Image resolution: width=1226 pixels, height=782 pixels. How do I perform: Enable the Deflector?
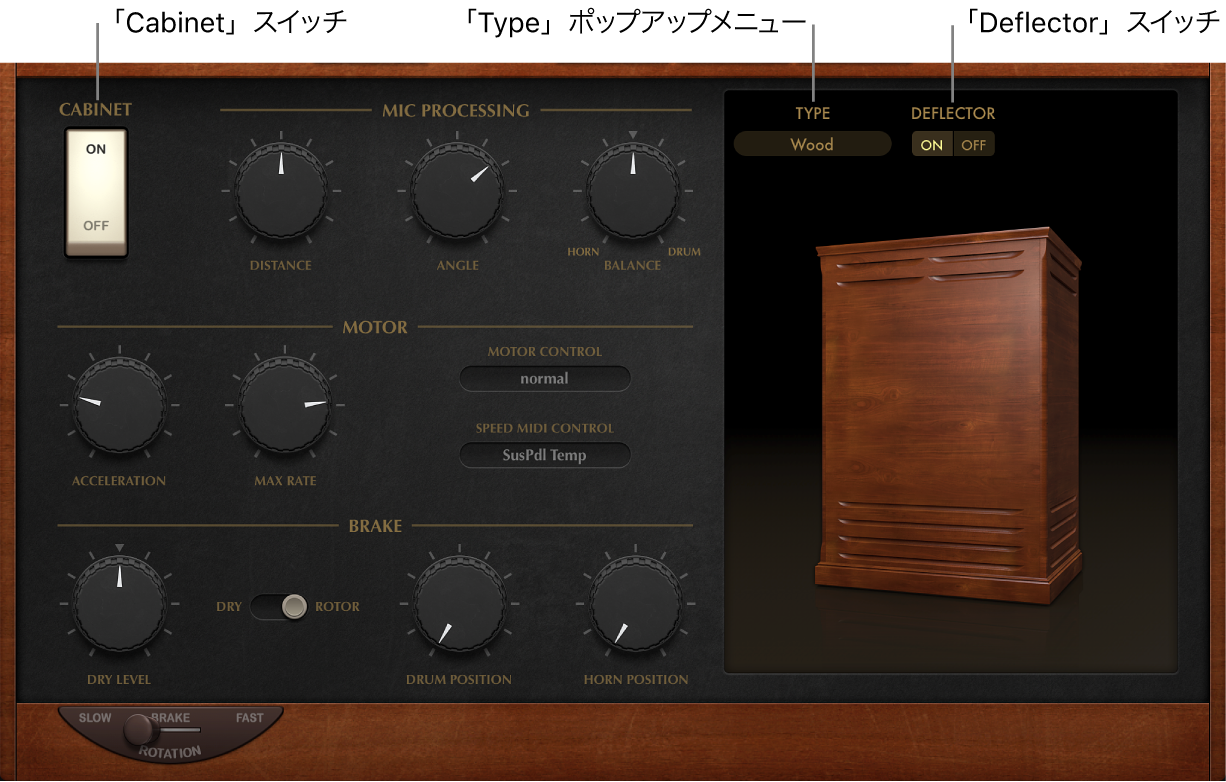tap(931, 144)
